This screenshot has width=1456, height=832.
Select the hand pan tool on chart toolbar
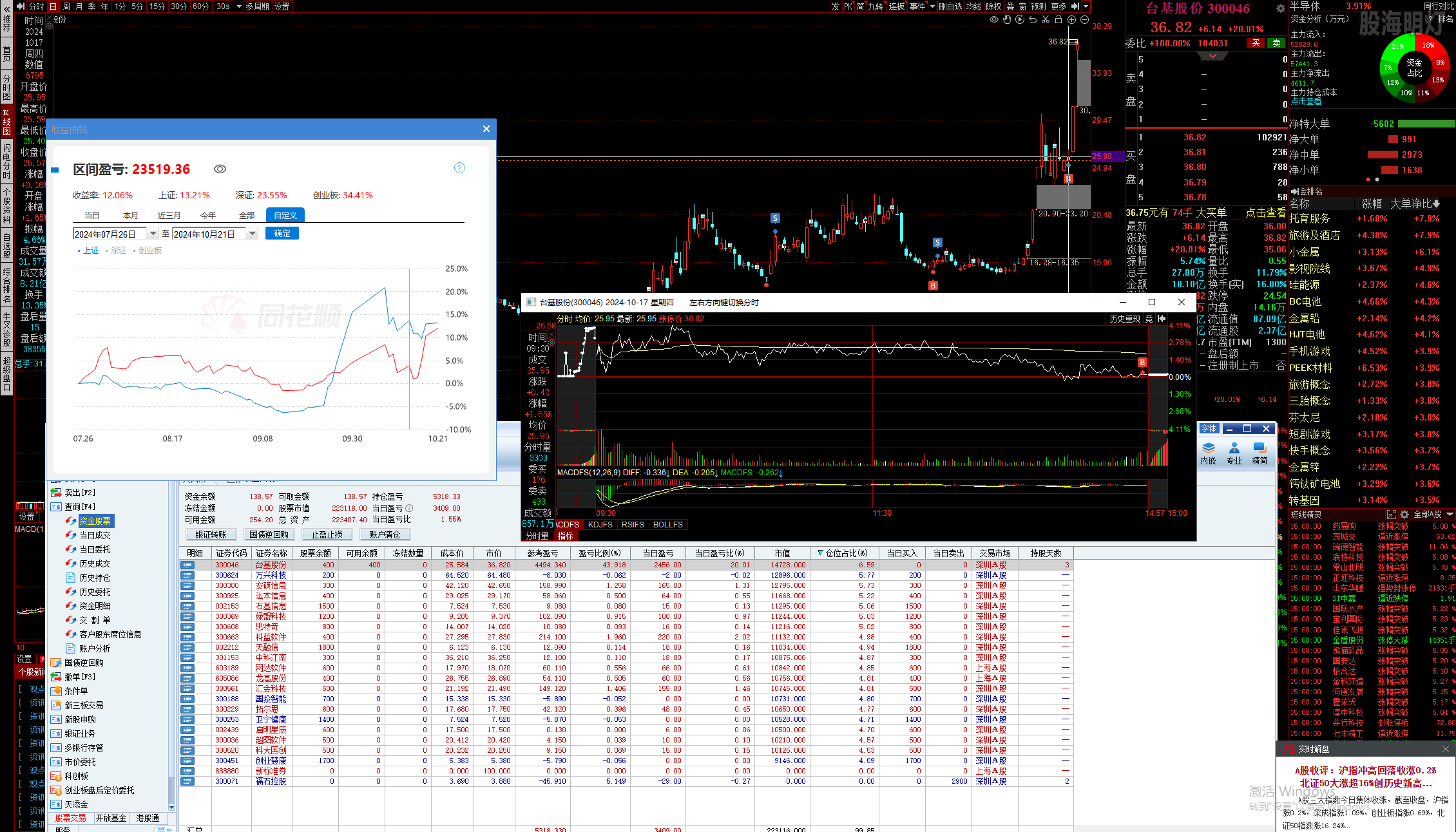1007,20
